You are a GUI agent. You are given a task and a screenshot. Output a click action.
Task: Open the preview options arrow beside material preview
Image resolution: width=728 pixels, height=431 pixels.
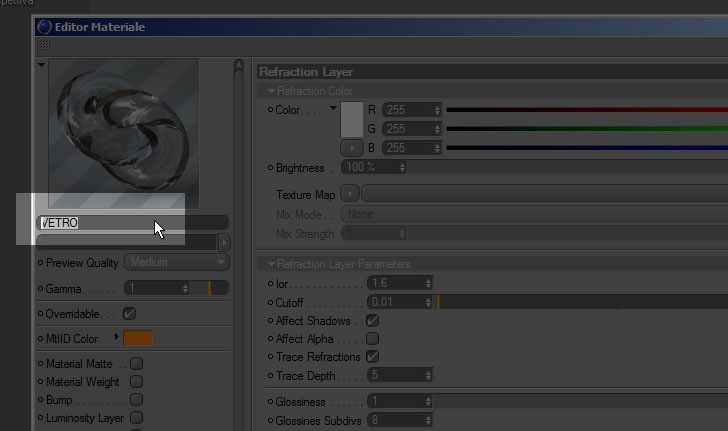pos(42,65)
